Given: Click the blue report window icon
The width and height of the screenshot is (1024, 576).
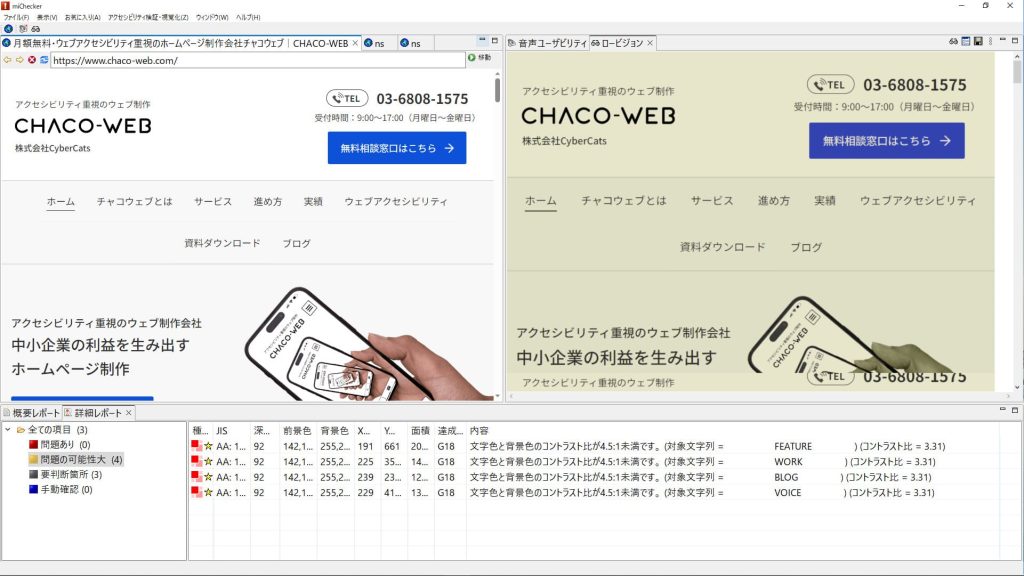Looking at the screenshot, I should point(966,41).
